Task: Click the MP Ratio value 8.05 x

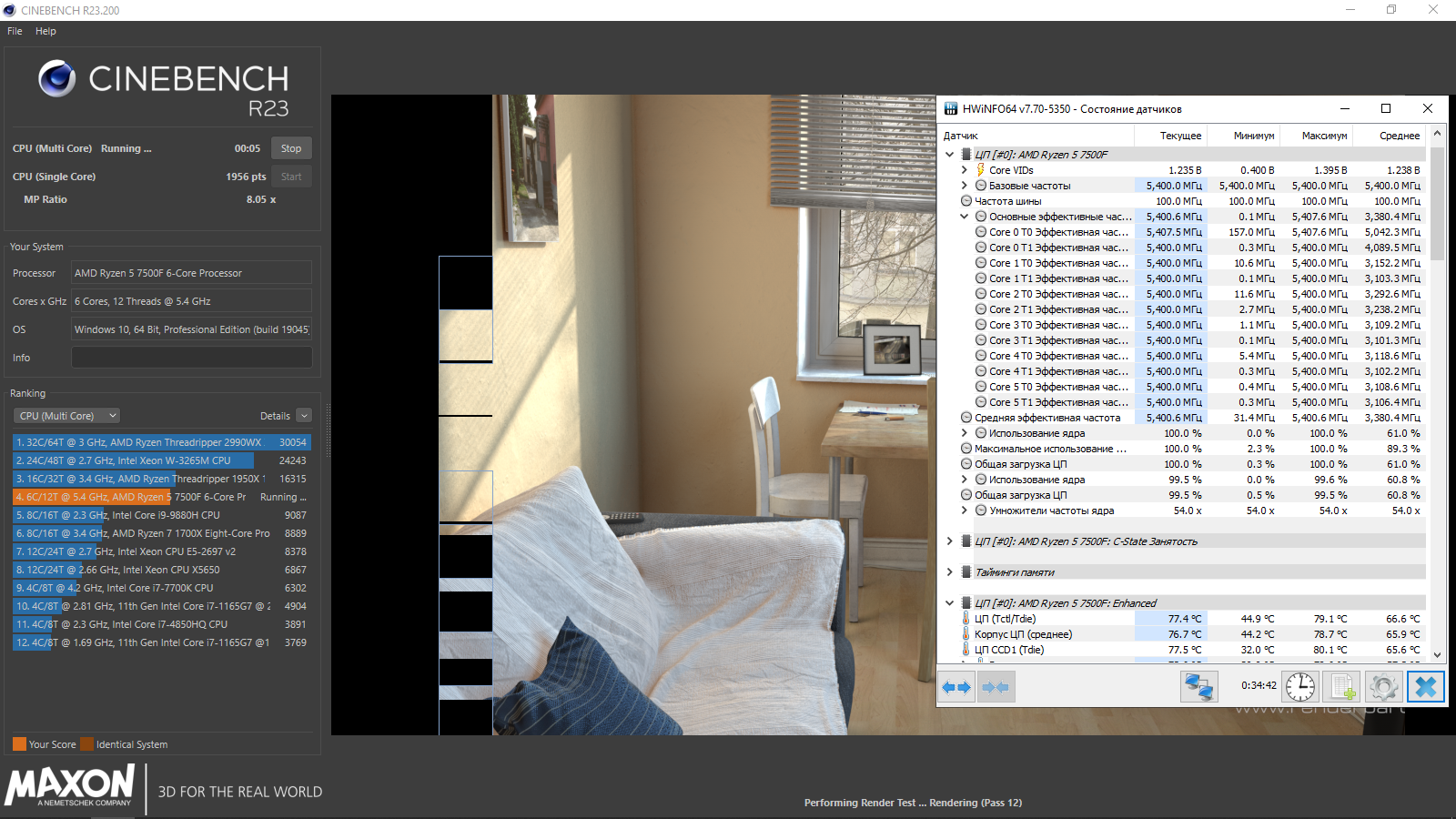Action: coord(261,199)
